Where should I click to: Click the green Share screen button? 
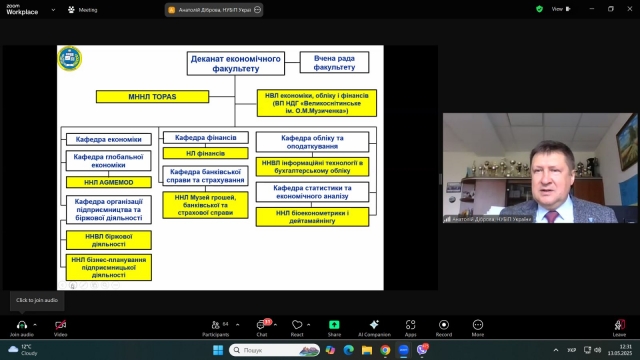[x=334, y=324]
